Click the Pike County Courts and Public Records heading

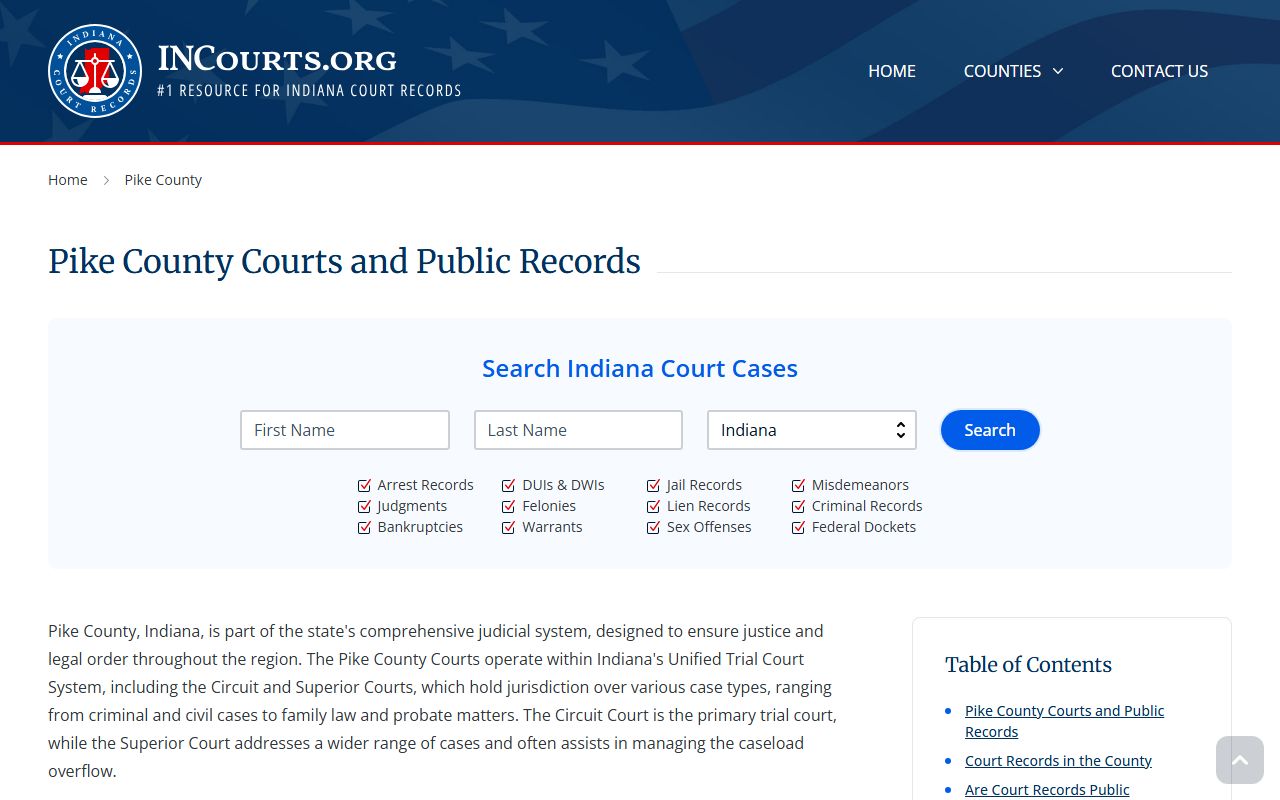pyautogui.click(x=344, y=262)
